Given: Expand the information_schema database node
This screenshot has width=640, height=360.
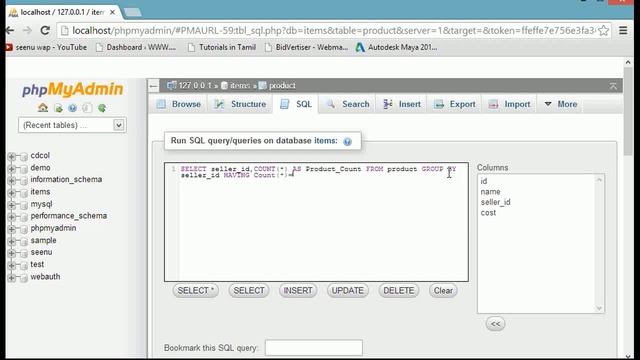Looking at the screenshot, I should tap(11, 180).
